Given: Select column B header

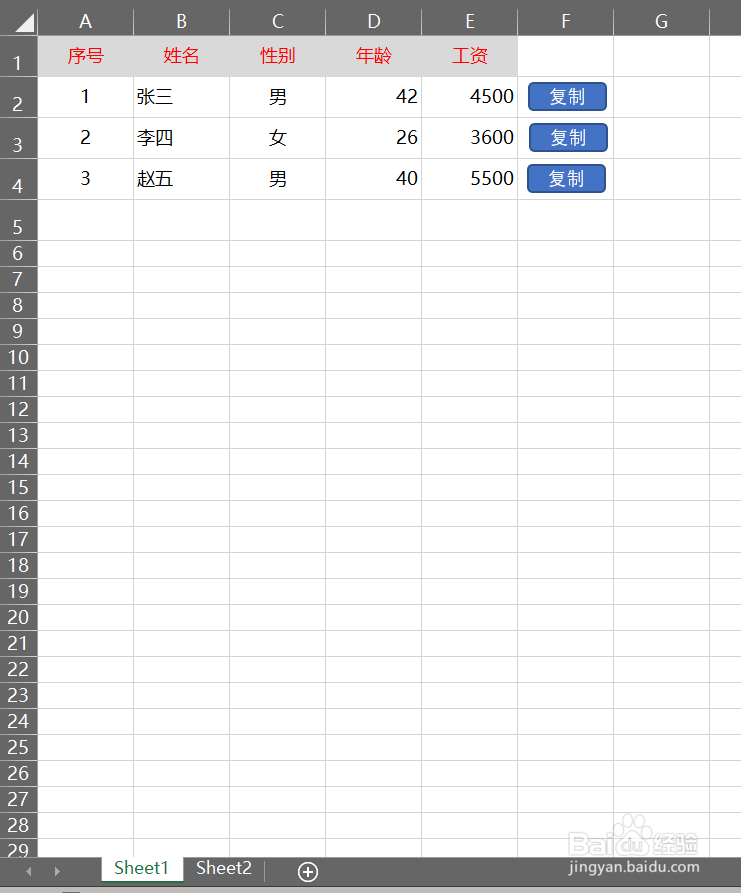Looking at the screenshot, I should 182,22.
